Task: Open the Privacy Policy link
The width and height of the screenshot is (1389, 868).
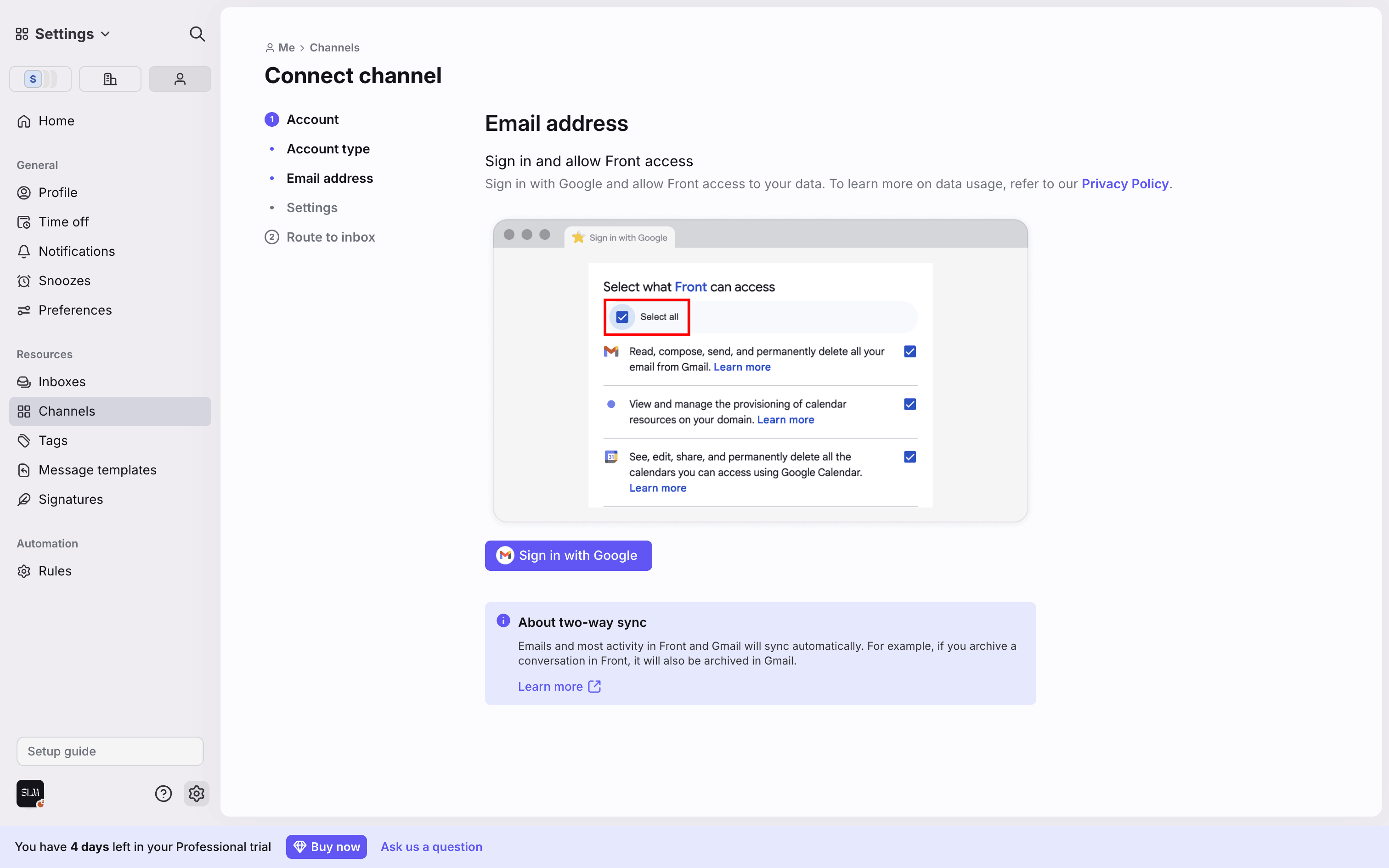Action: pos(1124,184)
